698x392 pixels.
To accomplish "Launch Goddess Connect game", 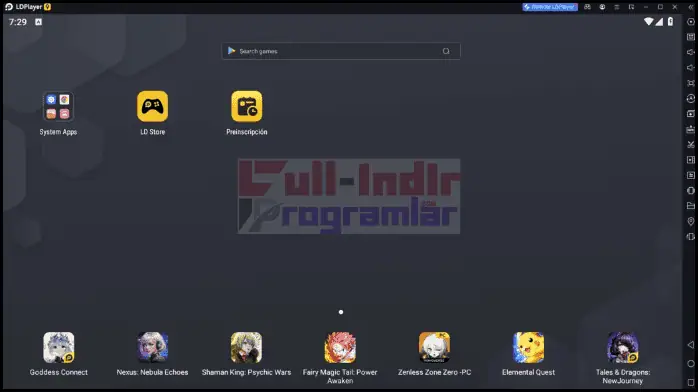I will pyautogui.click(x=58, y=348).
